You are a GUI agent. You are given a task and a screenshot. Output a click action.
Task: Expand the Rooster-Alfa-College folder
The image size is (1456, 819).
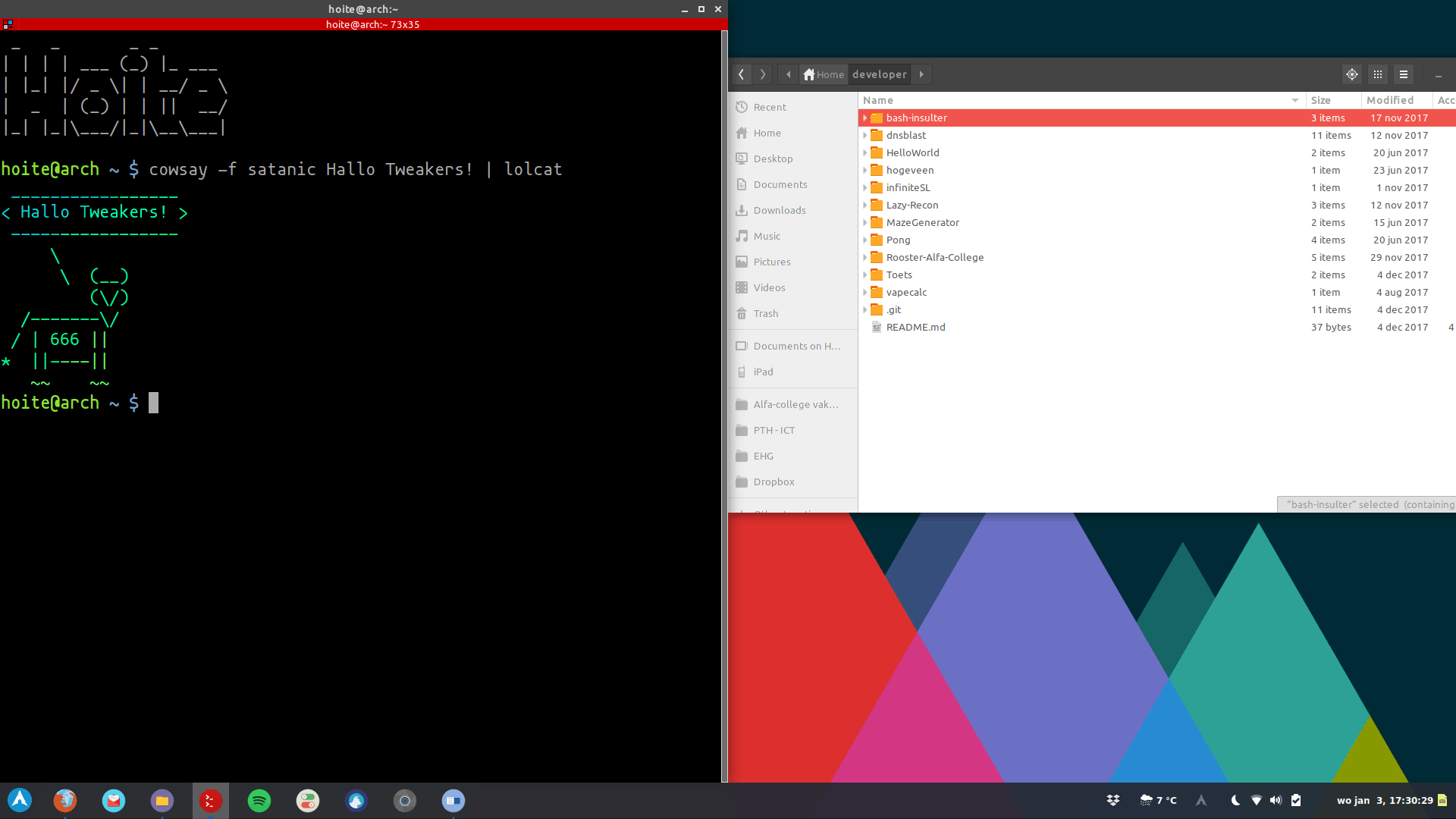click(x=864, y=258)
